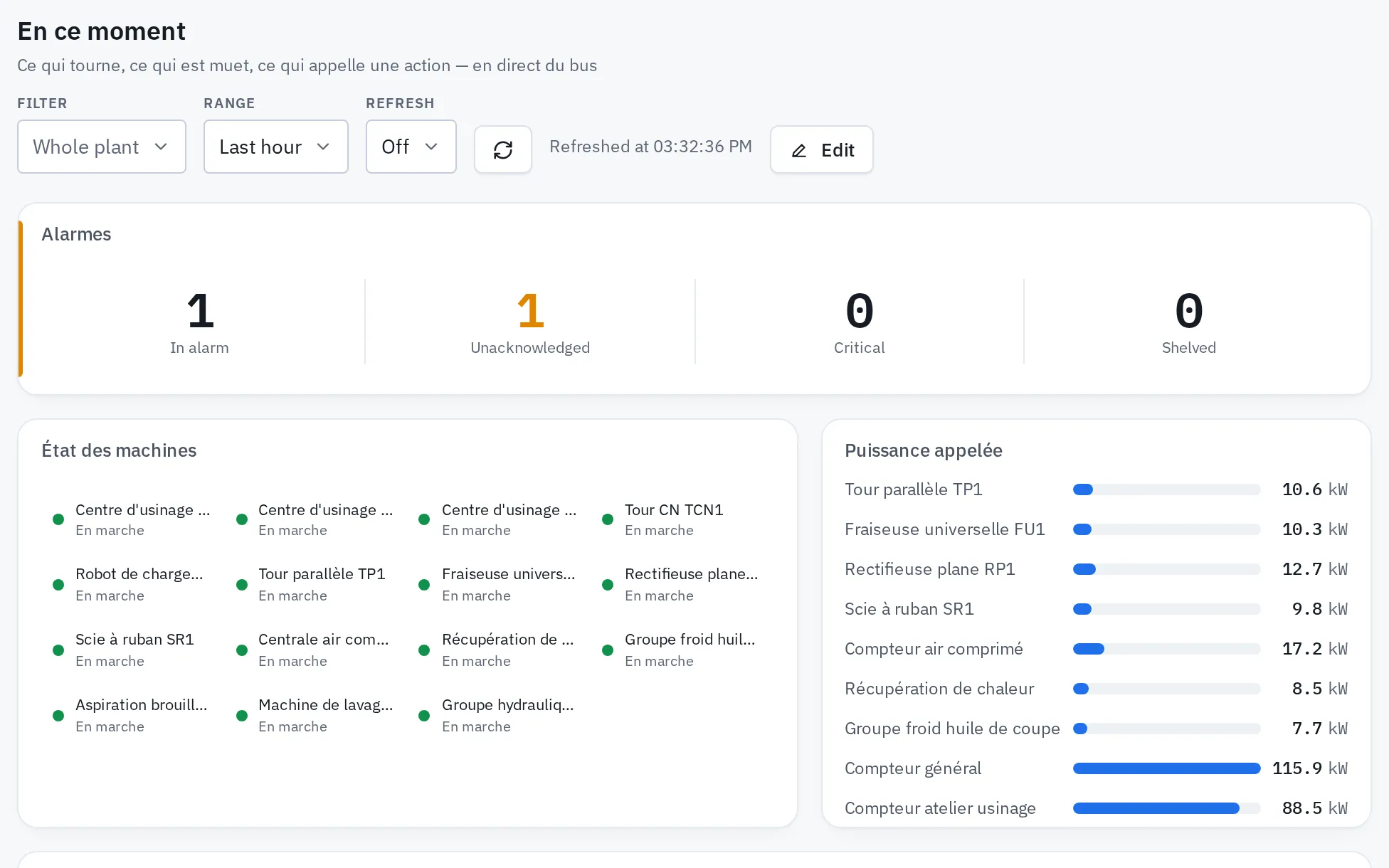
Task: Click the État des machines heading
Action: click(119, 450)
